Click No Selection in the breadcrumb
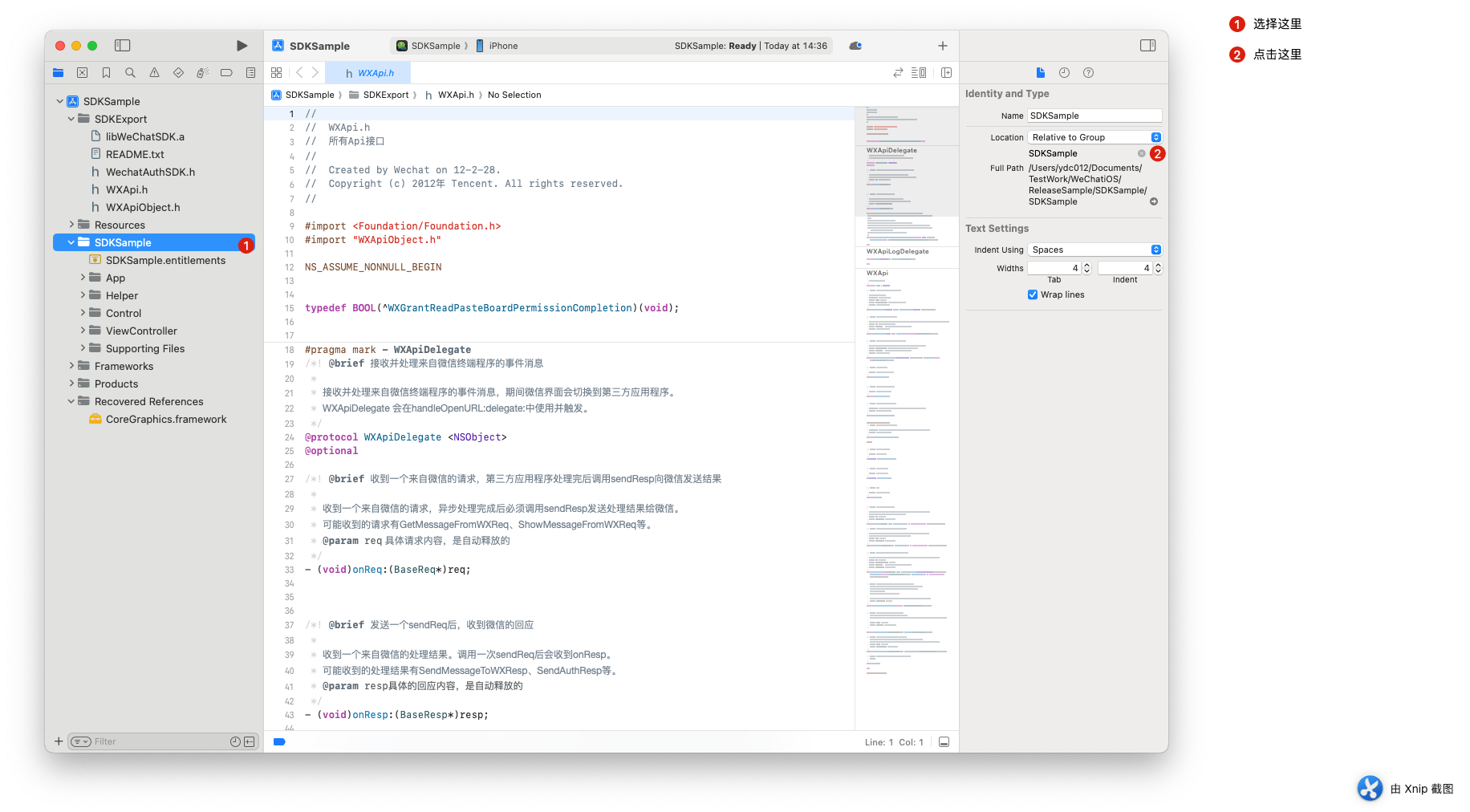The width and height of the screenshot is (1470, 812). pyautogui.click(x=514, y=95)
